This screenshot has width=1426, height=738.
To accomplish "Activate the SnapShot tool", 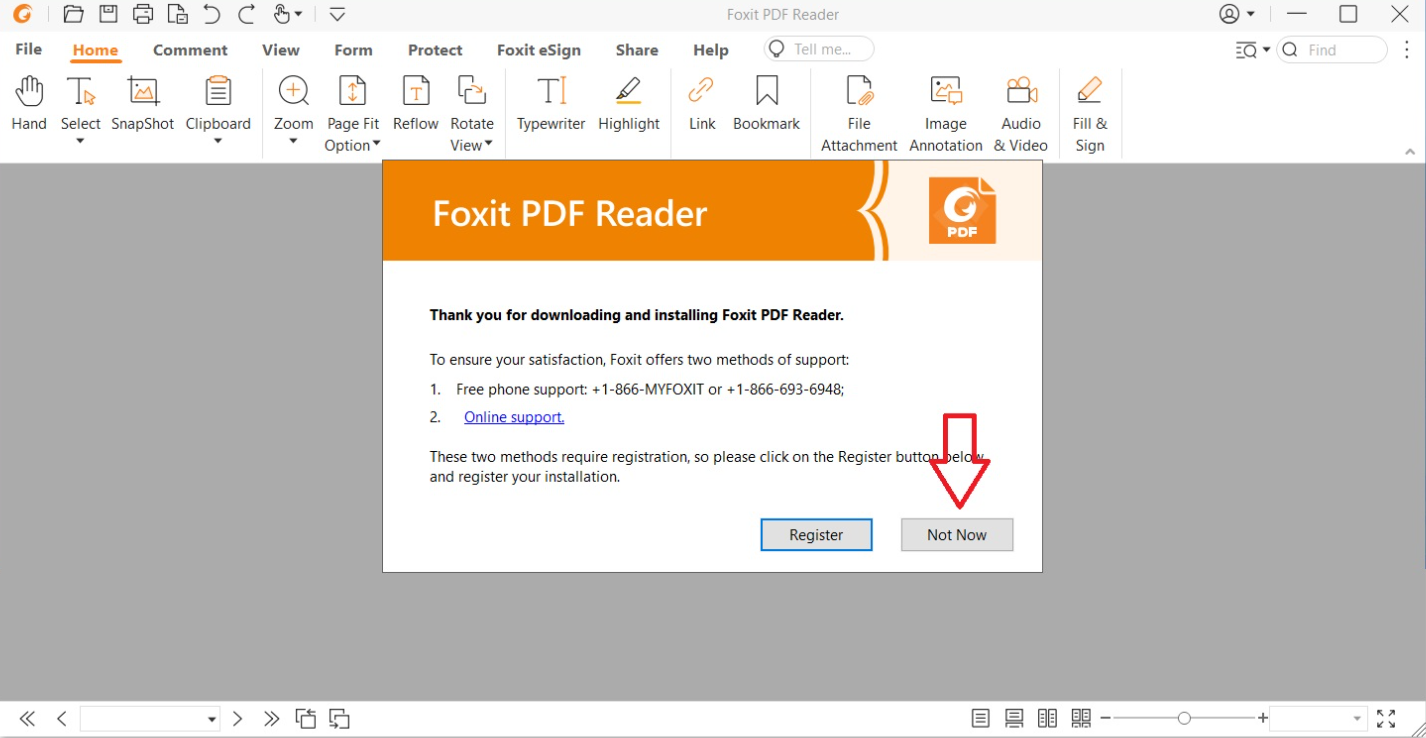I will click(x=143, y=104).
